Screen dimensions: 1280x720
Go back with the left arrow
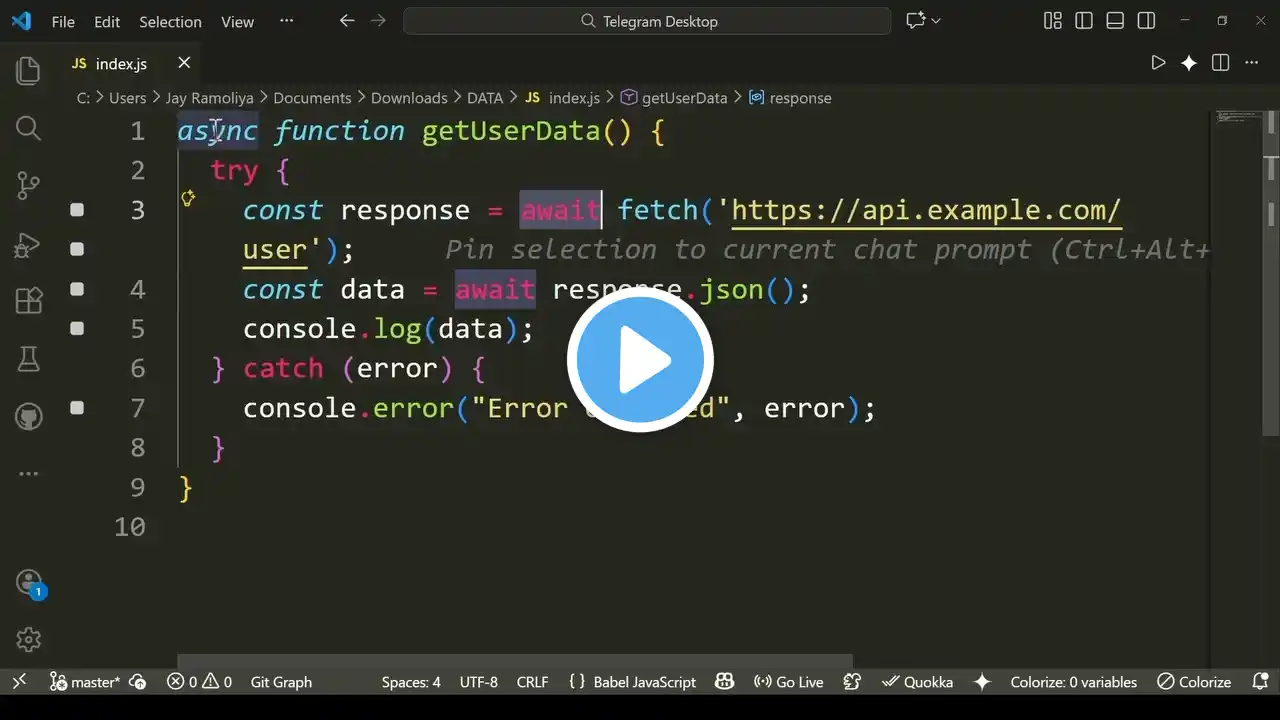tap(347, 21)
